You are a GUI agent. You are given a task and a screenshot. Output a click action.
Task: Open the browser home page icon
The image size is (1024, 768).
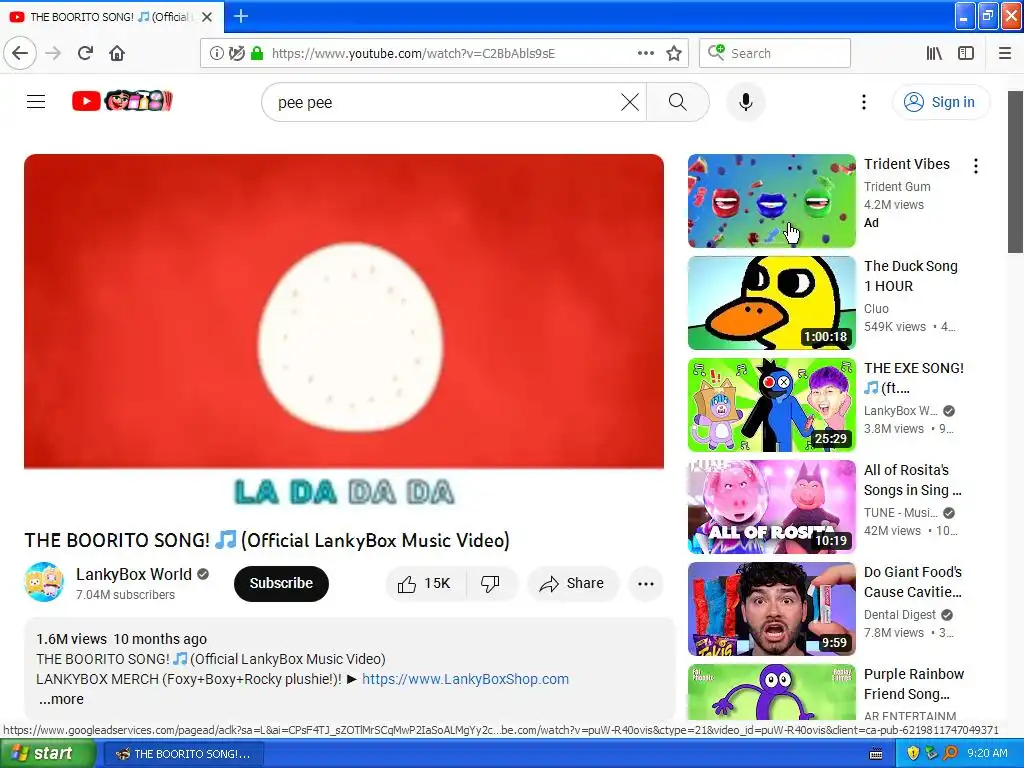pyautogui.click(x=117, y=54)
